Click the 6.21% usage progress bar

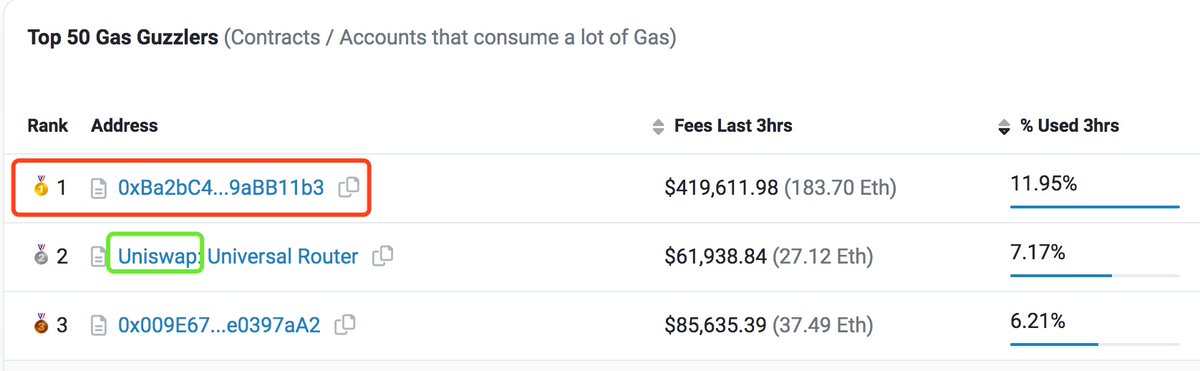(x=1095, y=345)
